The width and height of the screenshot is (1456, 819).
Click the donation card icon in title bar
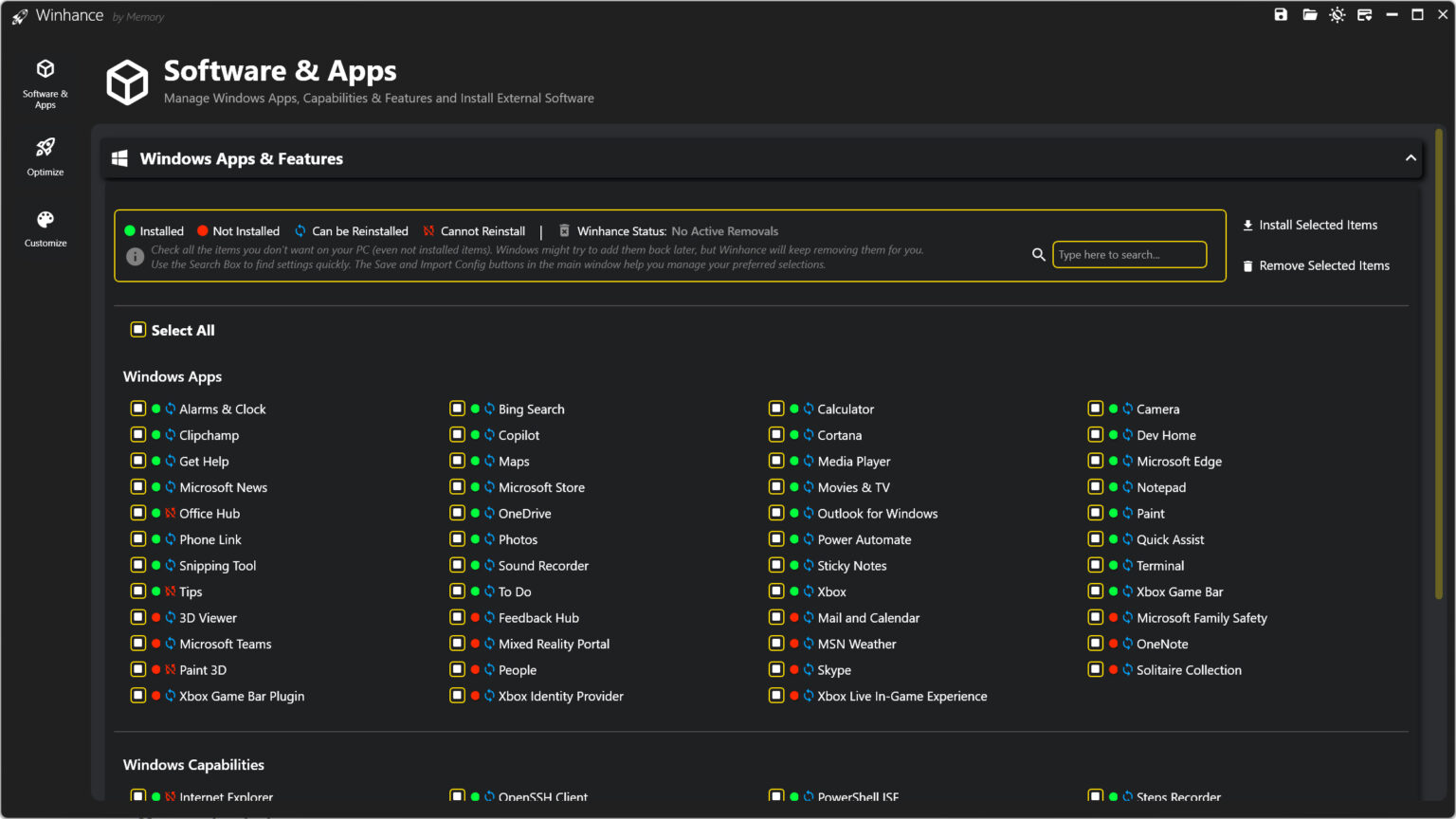[x=1364, y=14]
